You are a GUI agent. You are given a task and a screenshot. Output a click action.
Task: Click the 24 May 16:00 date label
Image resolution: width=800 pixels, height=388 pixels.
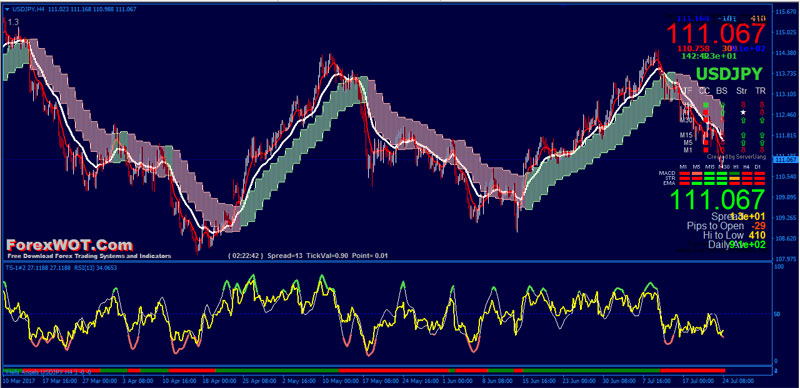[x=420, y=381]
